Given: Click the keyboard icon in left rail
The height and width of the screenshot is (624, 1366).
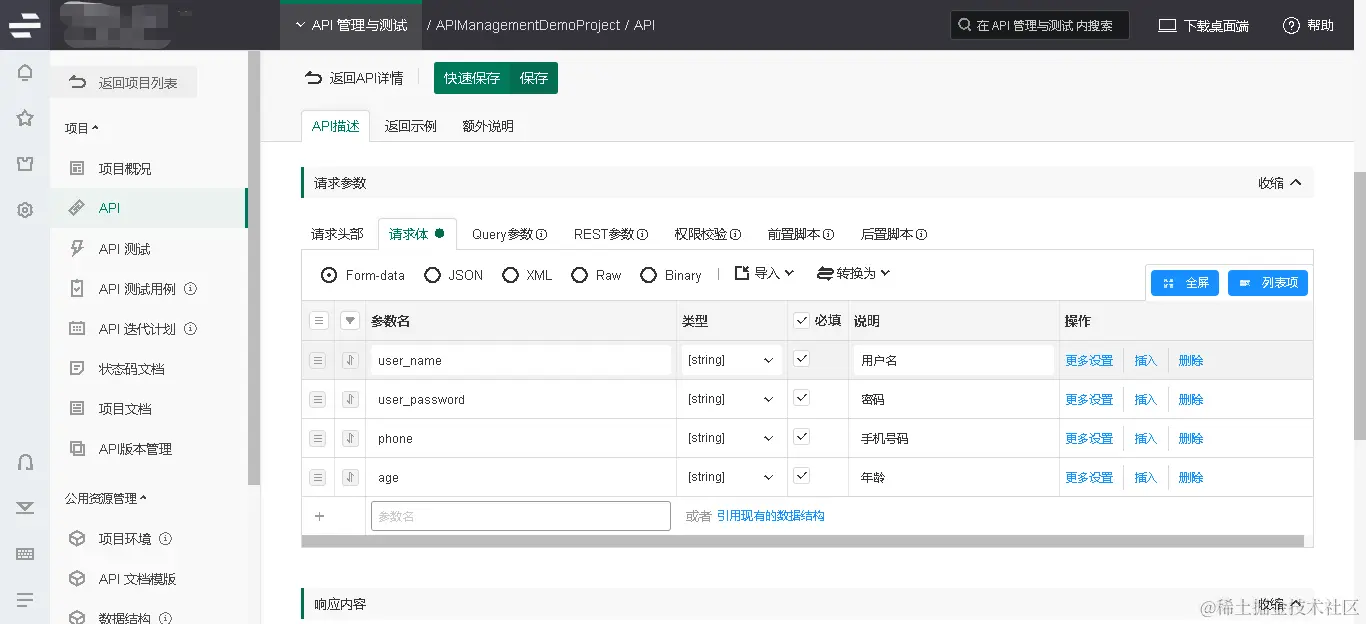Looking at the screenshot, I should [25, 554].
